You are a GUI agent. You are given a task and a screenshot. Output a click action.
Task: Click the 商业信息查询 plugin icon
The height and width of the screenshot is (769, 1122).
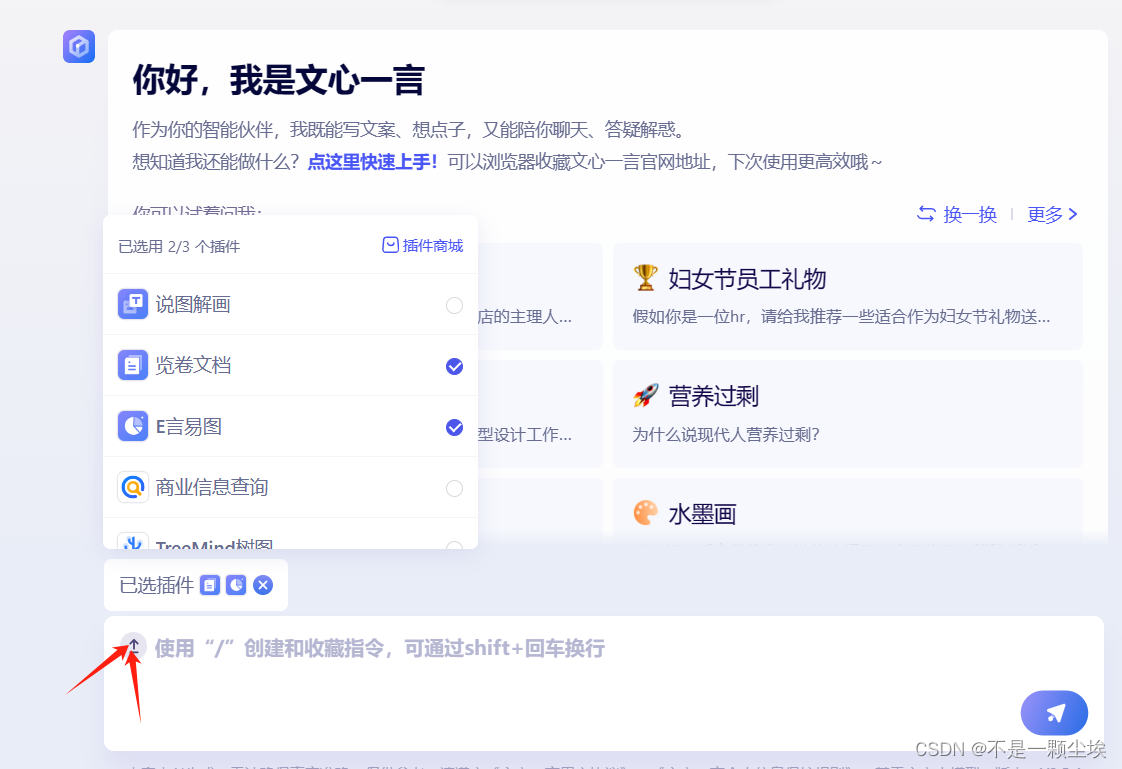point(133,487)
